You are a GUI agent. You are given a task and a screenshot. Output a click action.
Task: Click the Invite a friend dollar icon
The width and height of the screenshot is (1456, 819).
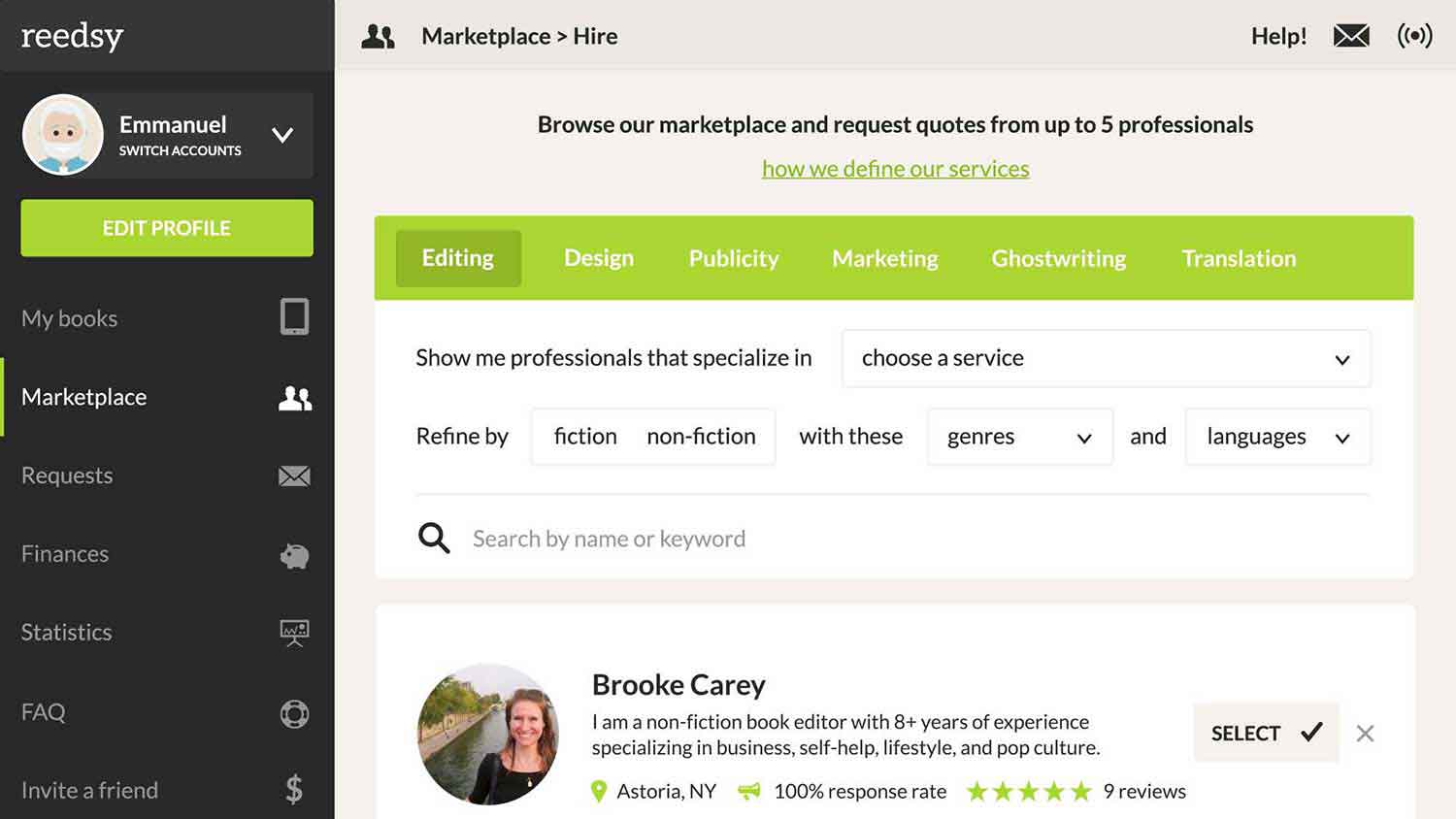click(x=294, y=790)
